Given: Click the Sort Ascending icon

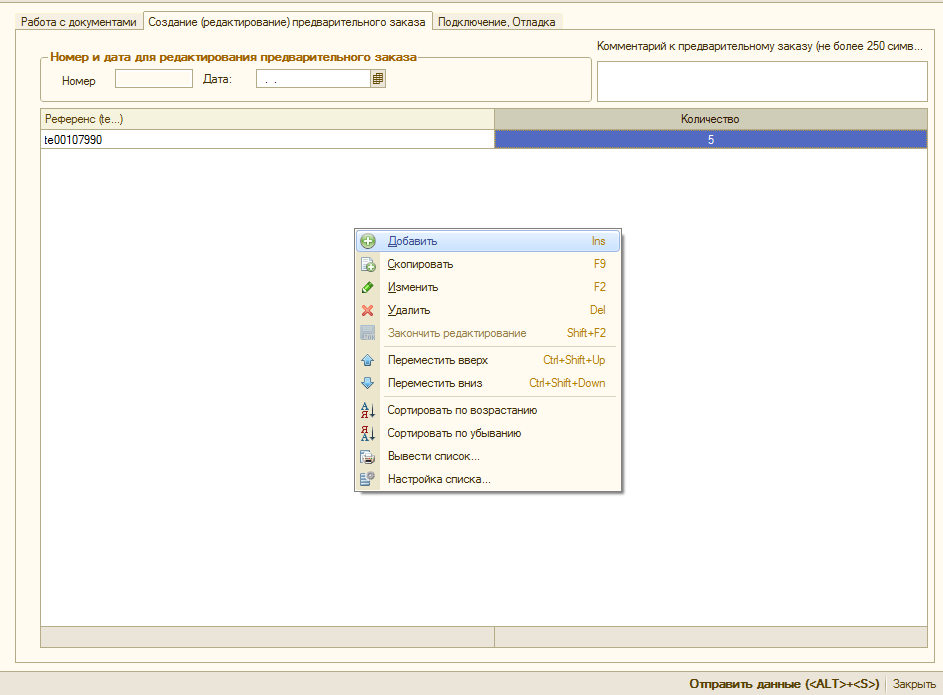Looking at the screenshot, I should pos(367,410).
